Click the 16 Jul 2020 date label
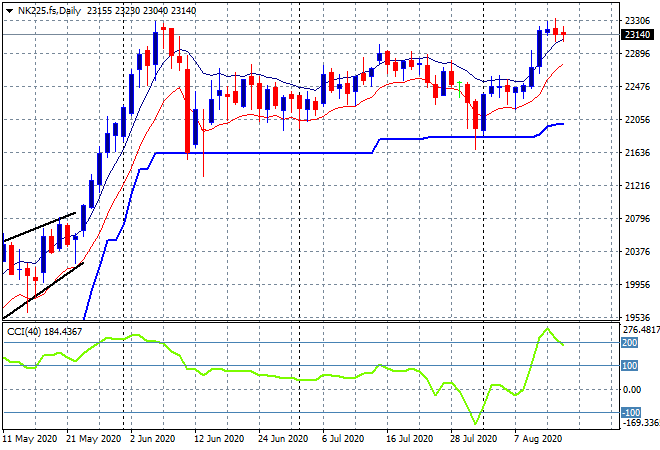The height and width of the screenshot is (450, 660). [409, 439]
